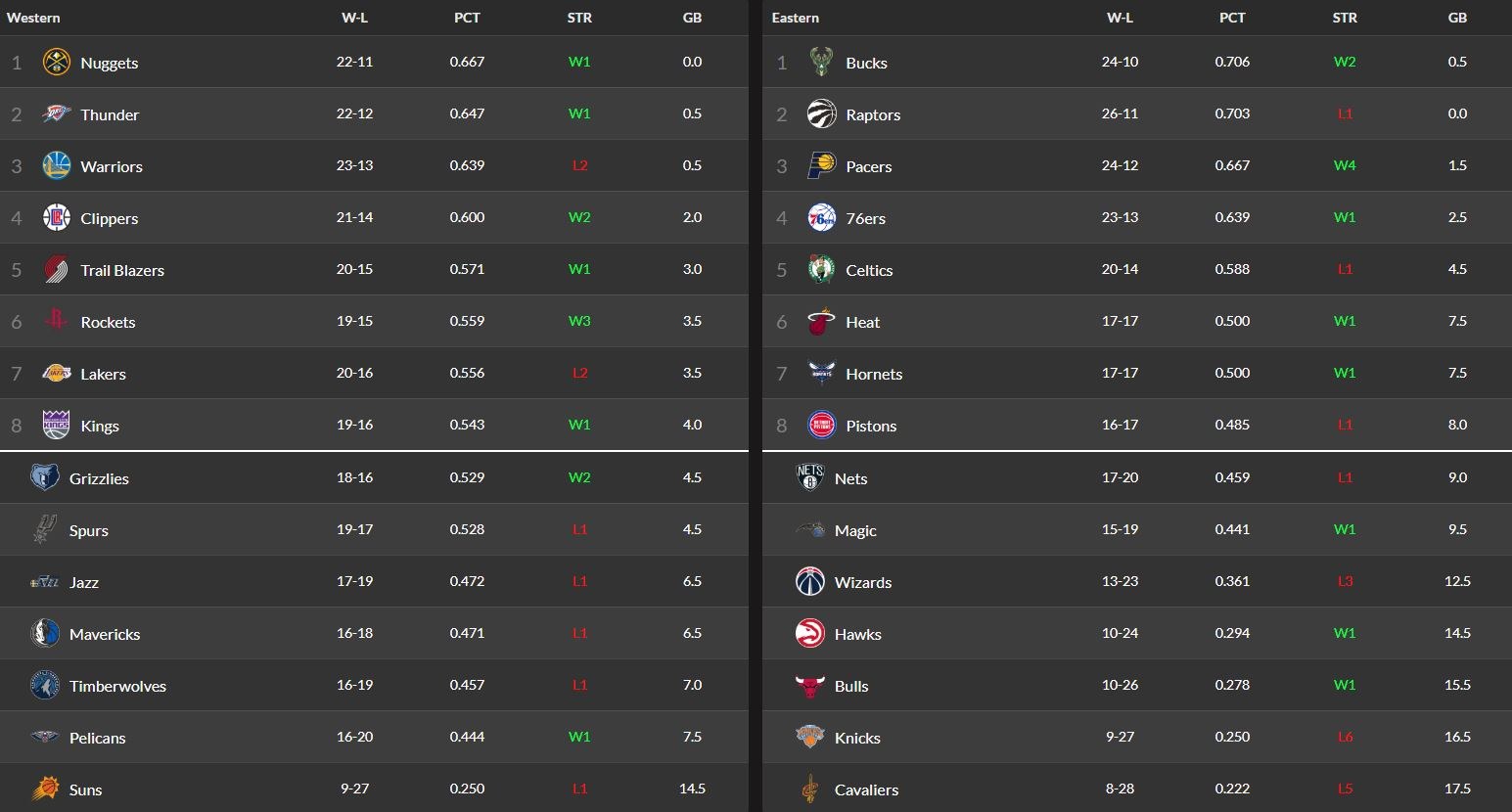
Task: Click the Timberwolves team logo
Action: tap(45, 685)
